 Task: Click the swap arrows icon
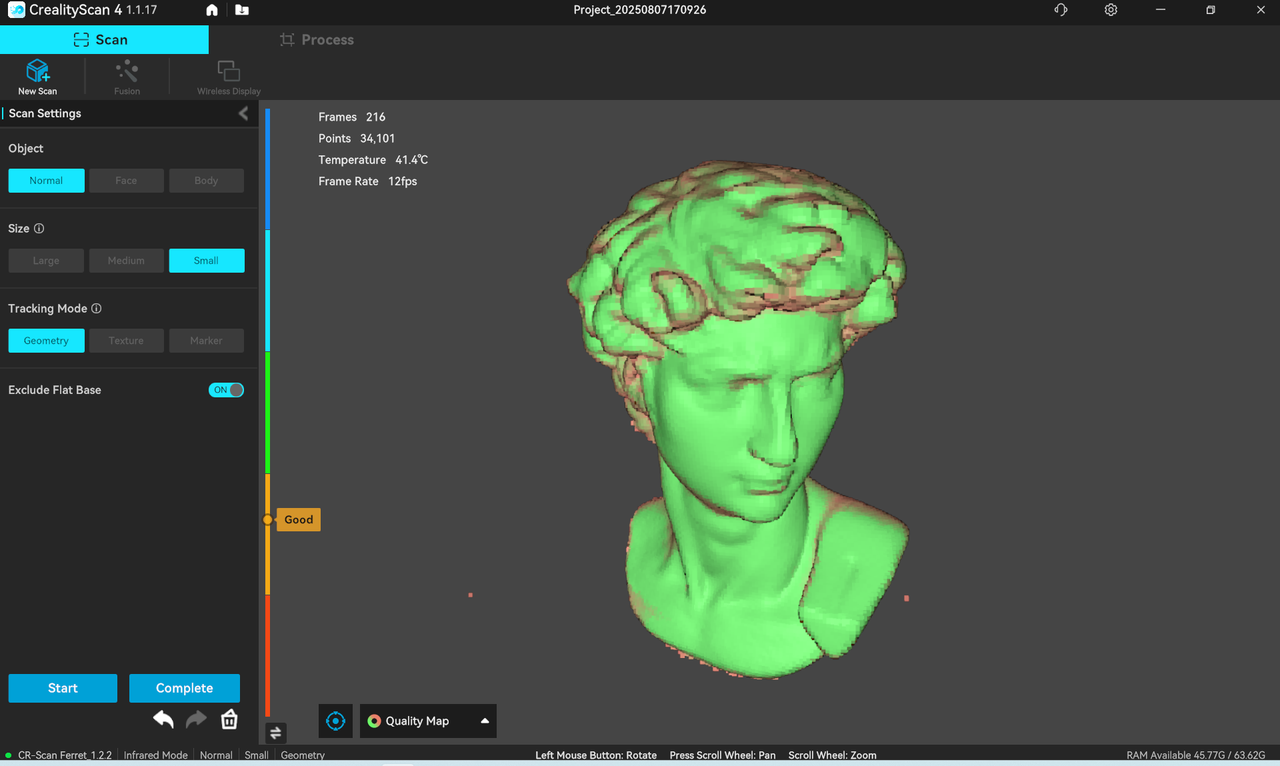point(276,733)
